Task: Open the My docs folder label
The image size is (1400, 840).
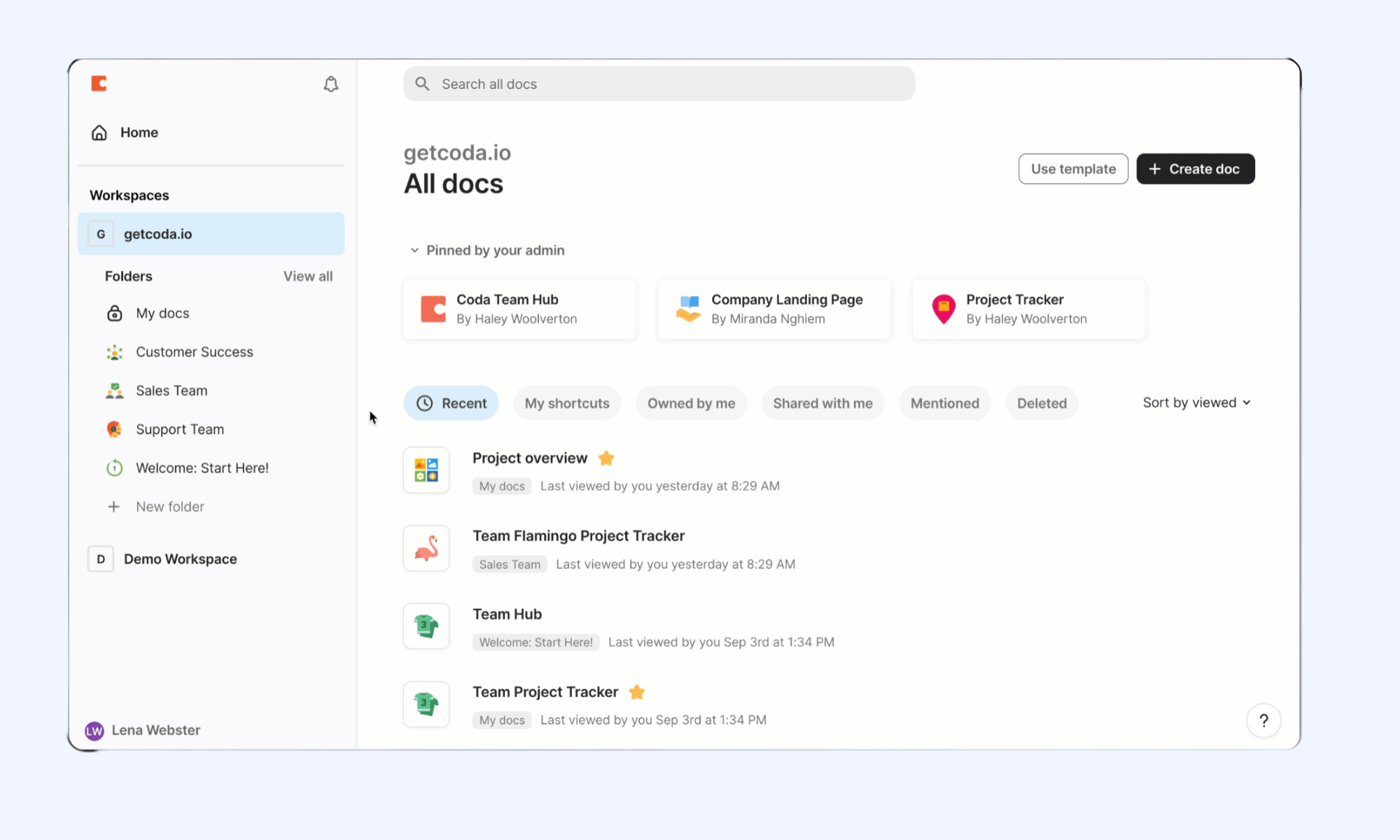Action: (x=162, y=313)
